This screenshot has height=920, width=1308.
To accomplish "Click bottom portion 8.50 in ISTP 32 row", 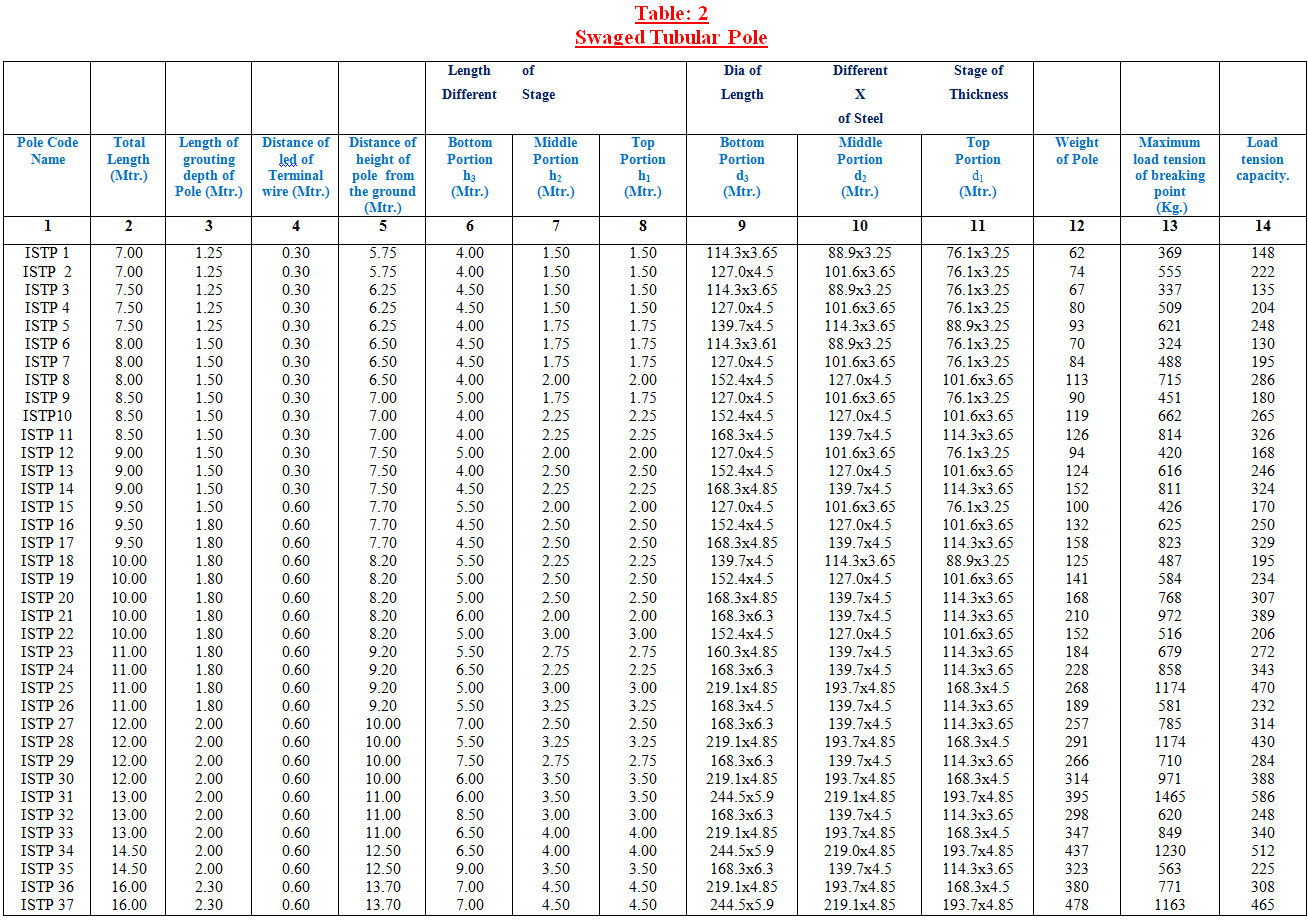I will [470, 815].
